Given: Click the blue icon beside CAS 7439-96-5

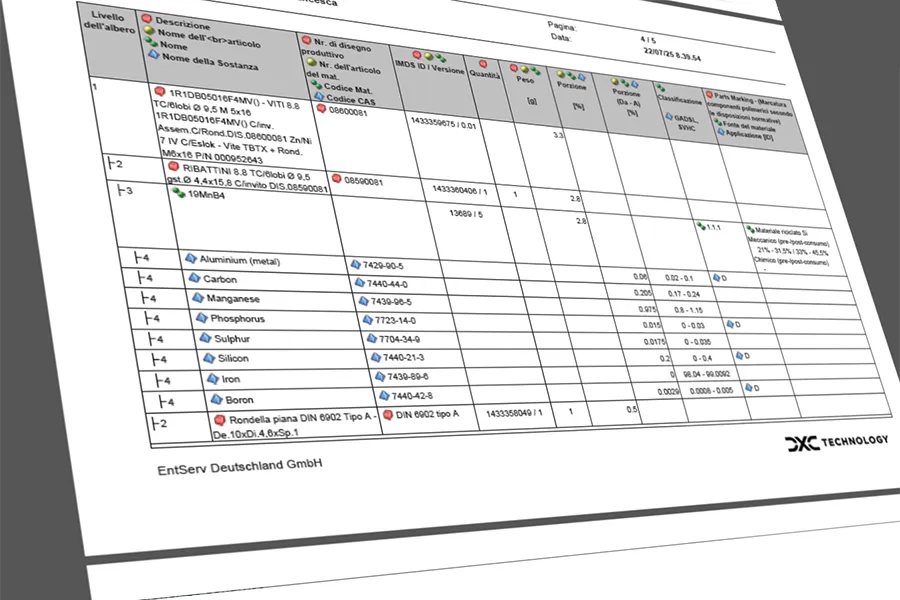Looking at the screenshot, I should pyautogui.click(x=363, y=300).
